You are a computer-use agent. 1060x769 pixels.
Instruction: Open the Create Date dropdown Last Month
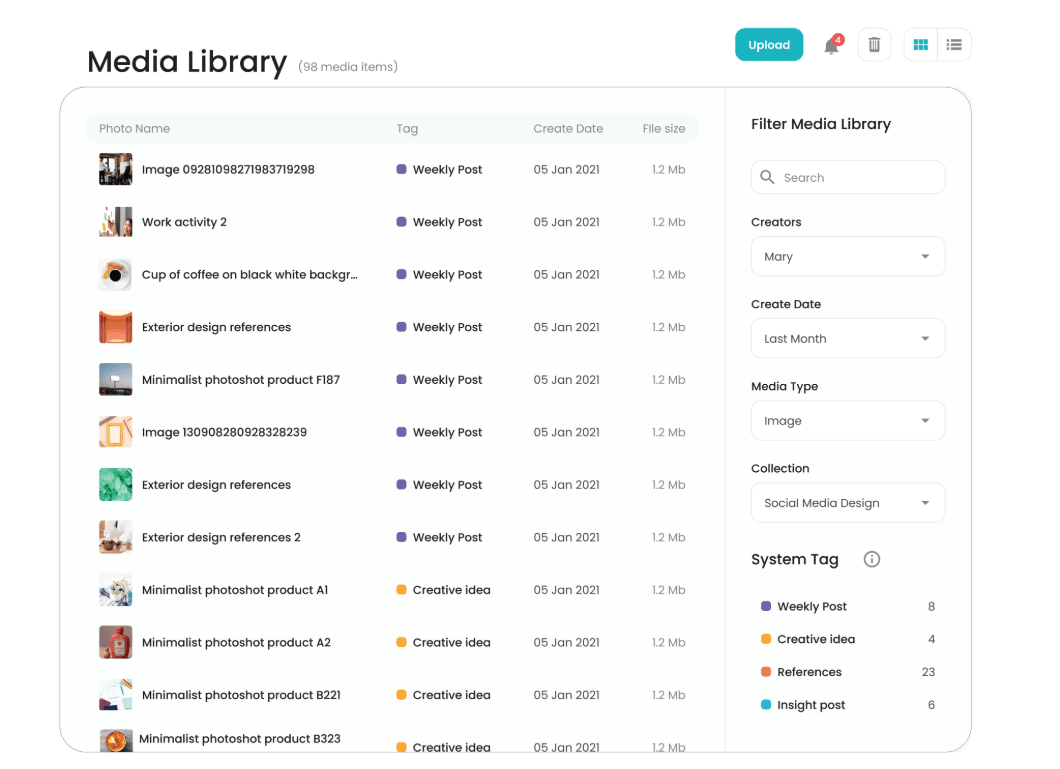coord(848,339)
